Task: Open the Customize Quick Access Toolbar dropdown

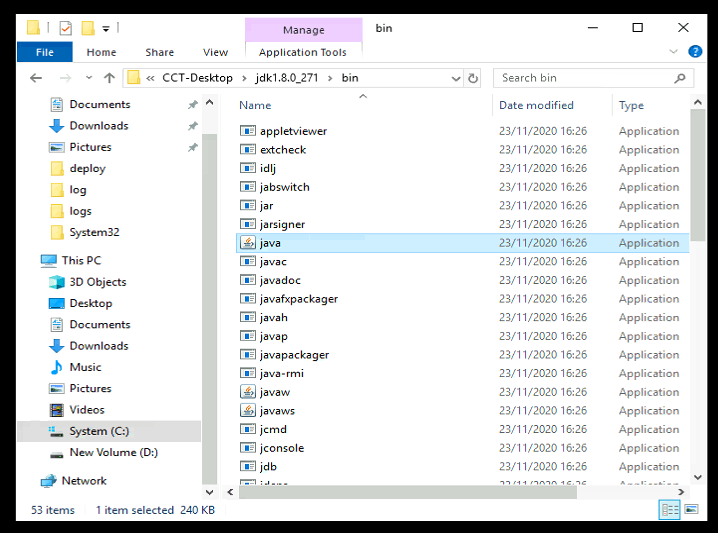Action: (x=106, y=29)
